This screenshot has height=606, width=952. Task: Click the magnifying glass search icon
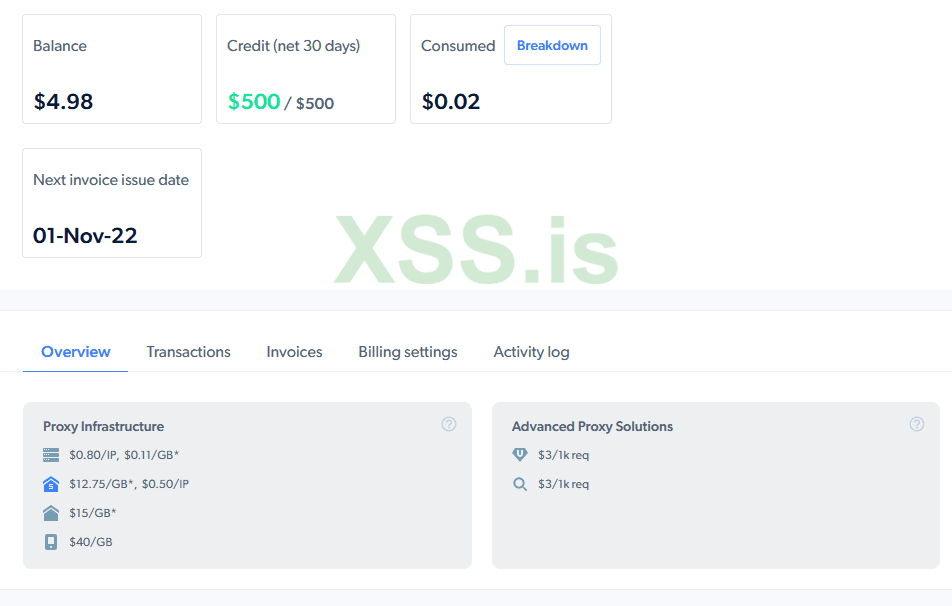point(519,484)
